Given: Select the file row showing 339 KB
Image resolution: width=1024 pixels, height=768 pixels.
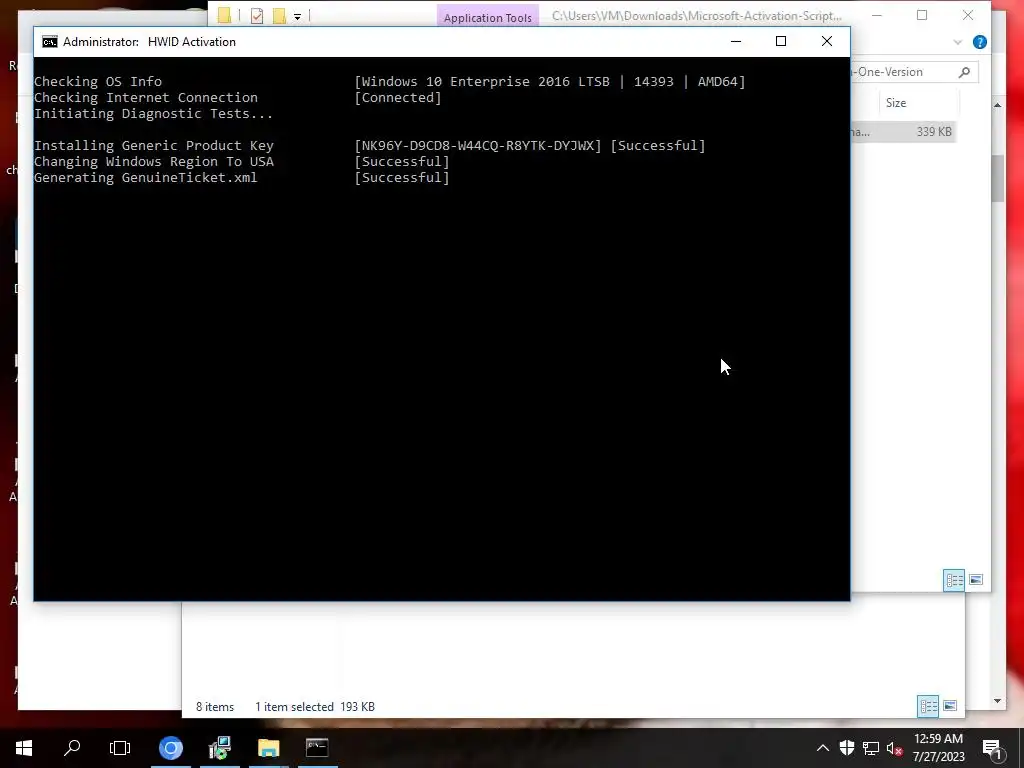Looking at the screenshot, I should [903, 132].
